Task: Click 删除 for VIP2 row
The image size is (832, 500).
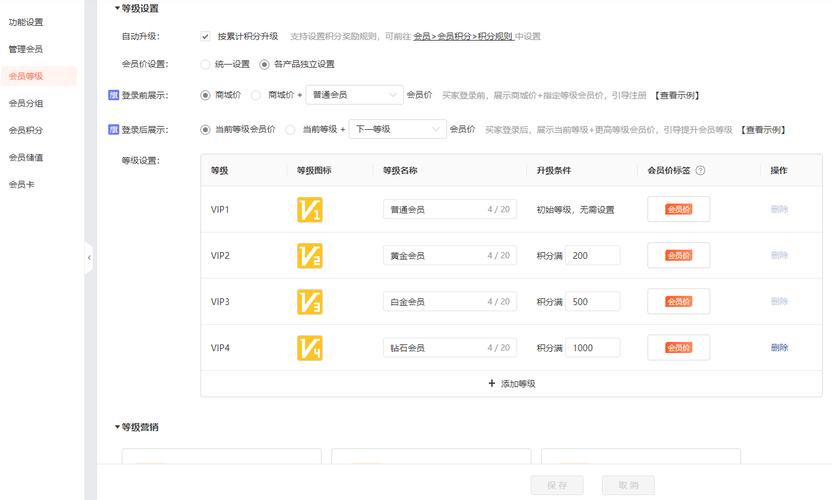Action: (779, 255)
